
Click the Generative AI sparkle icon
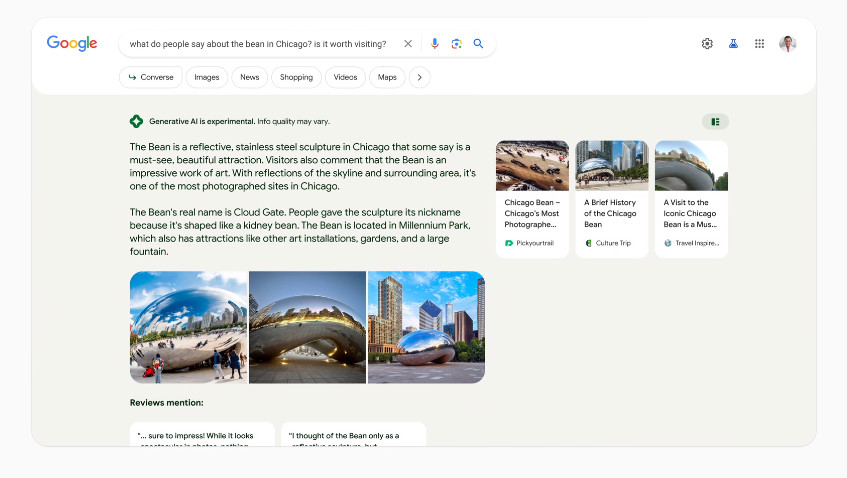136,122
